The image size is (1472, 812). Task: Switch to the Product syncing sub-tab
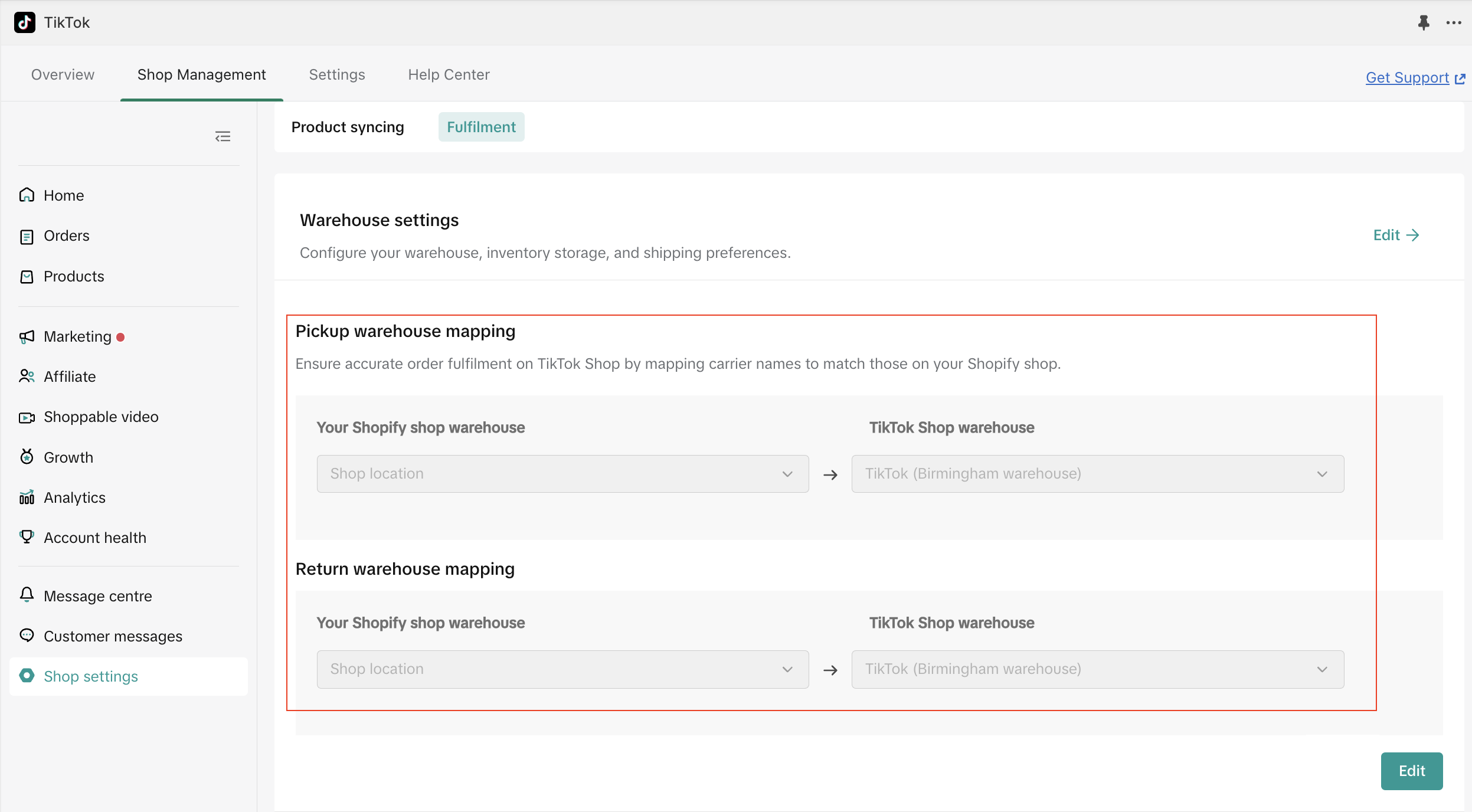[x=348, y=127]
